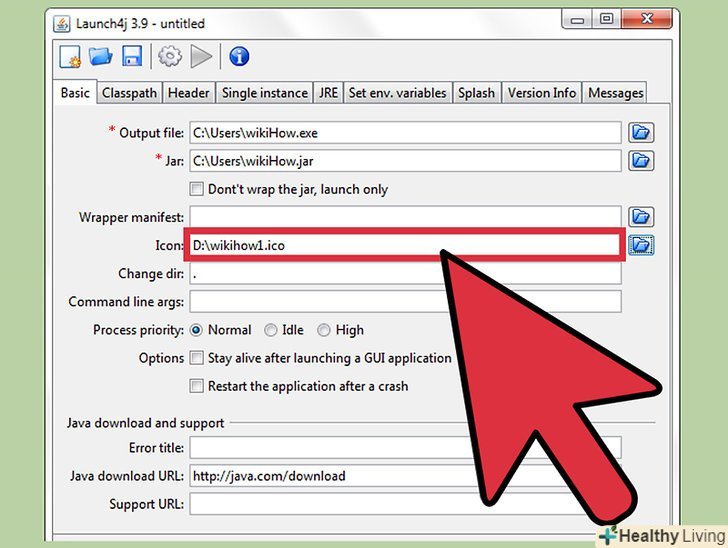Browse for the Wrapper manifest file
Image resolution: width=728 pixels, height=548 pixels.
click(x=641, y=216)
